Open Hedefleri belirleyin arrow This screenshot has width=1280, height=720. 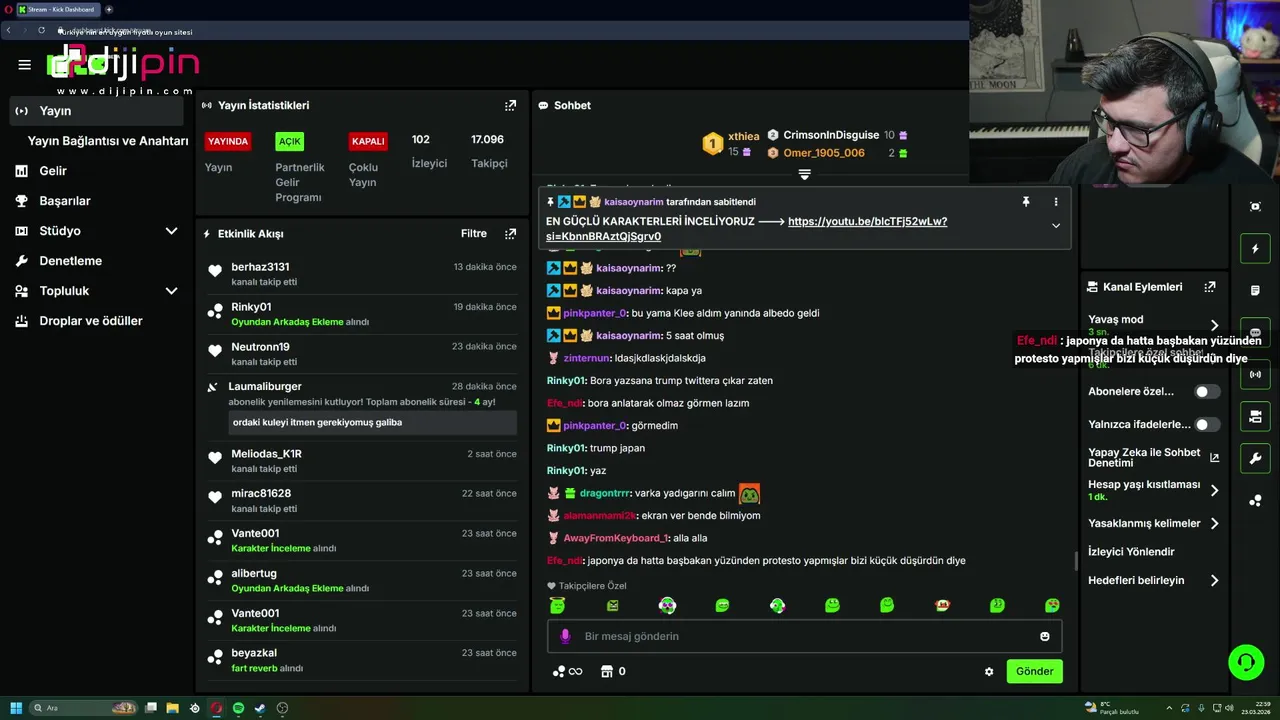[x=1214, y=580]
